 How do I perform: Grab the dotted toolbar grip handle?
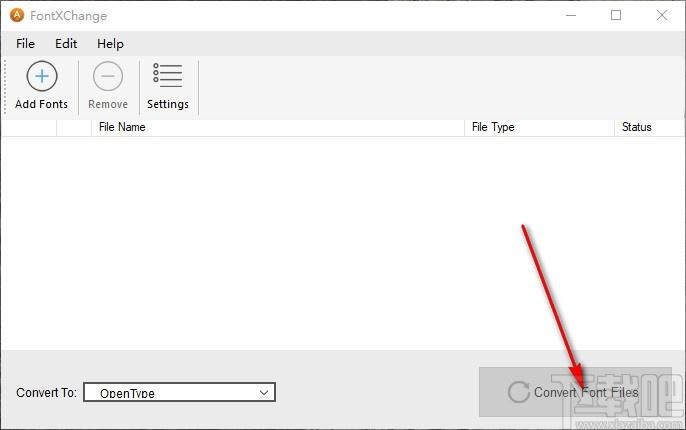(5, 87)
